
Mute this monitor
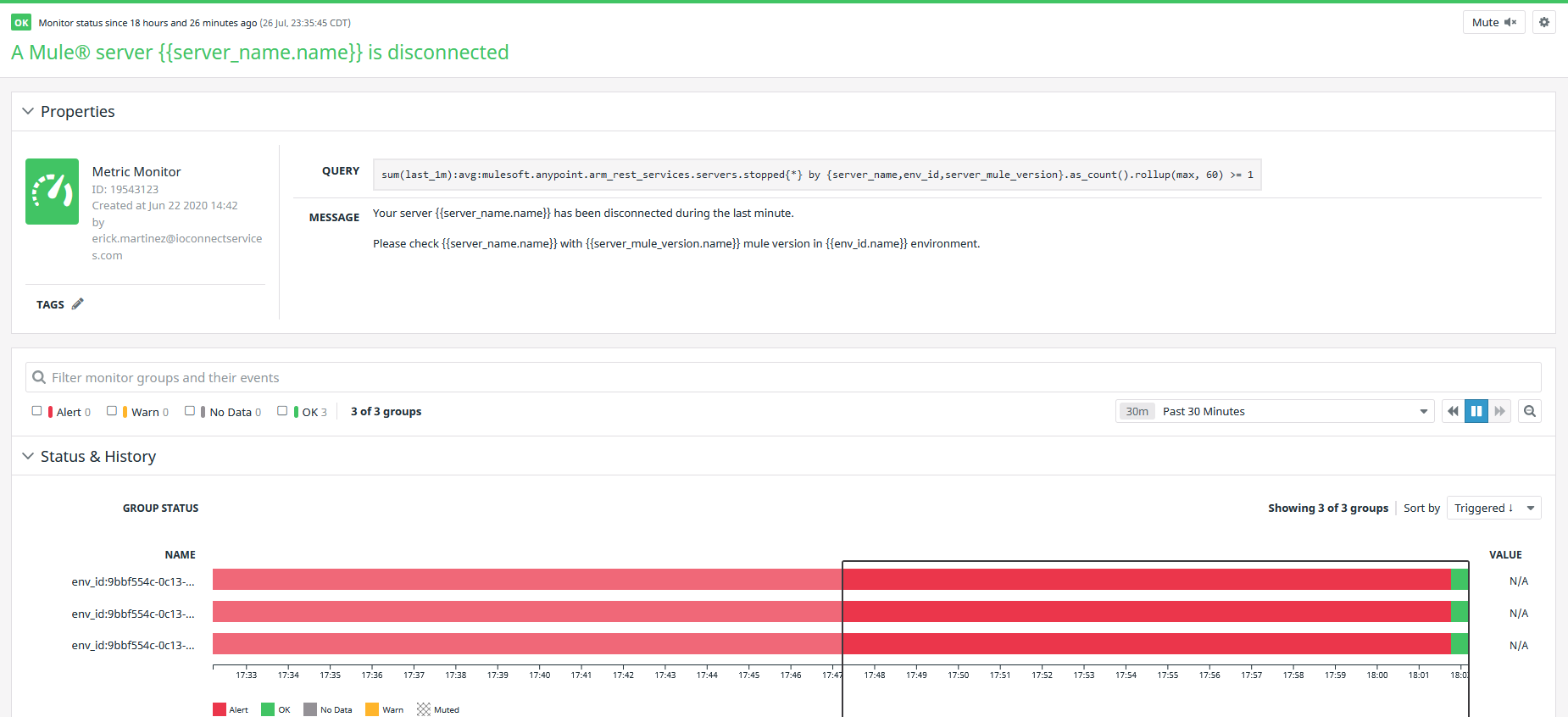pyautogui.click(x=1493, y=22)
